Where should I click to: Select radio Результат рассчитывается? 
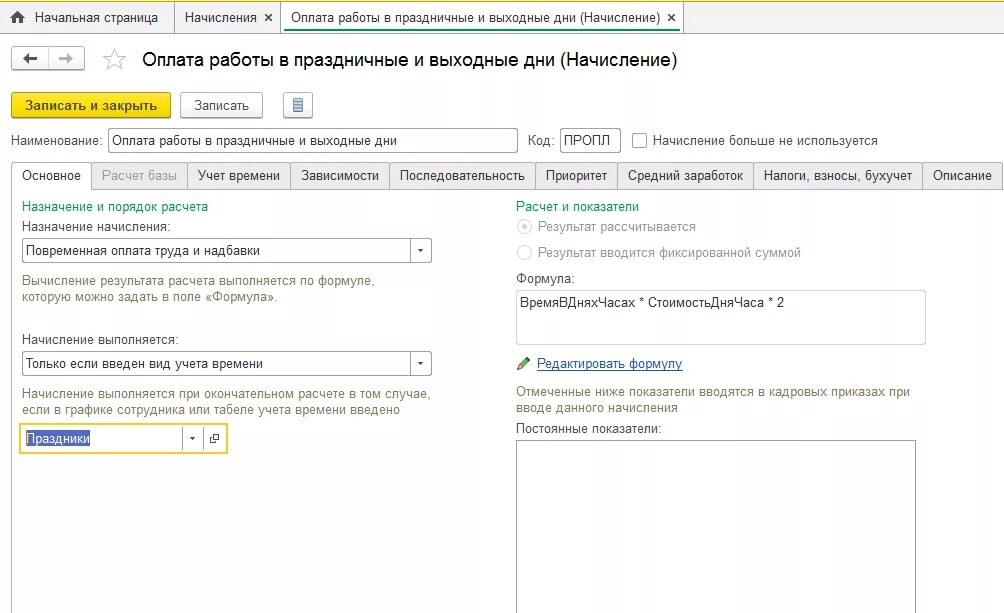point(523,227)
